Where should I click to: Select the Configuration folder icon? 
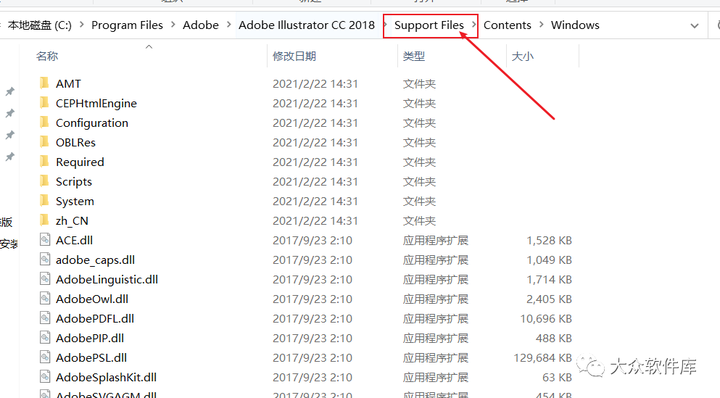pos(45,123)
